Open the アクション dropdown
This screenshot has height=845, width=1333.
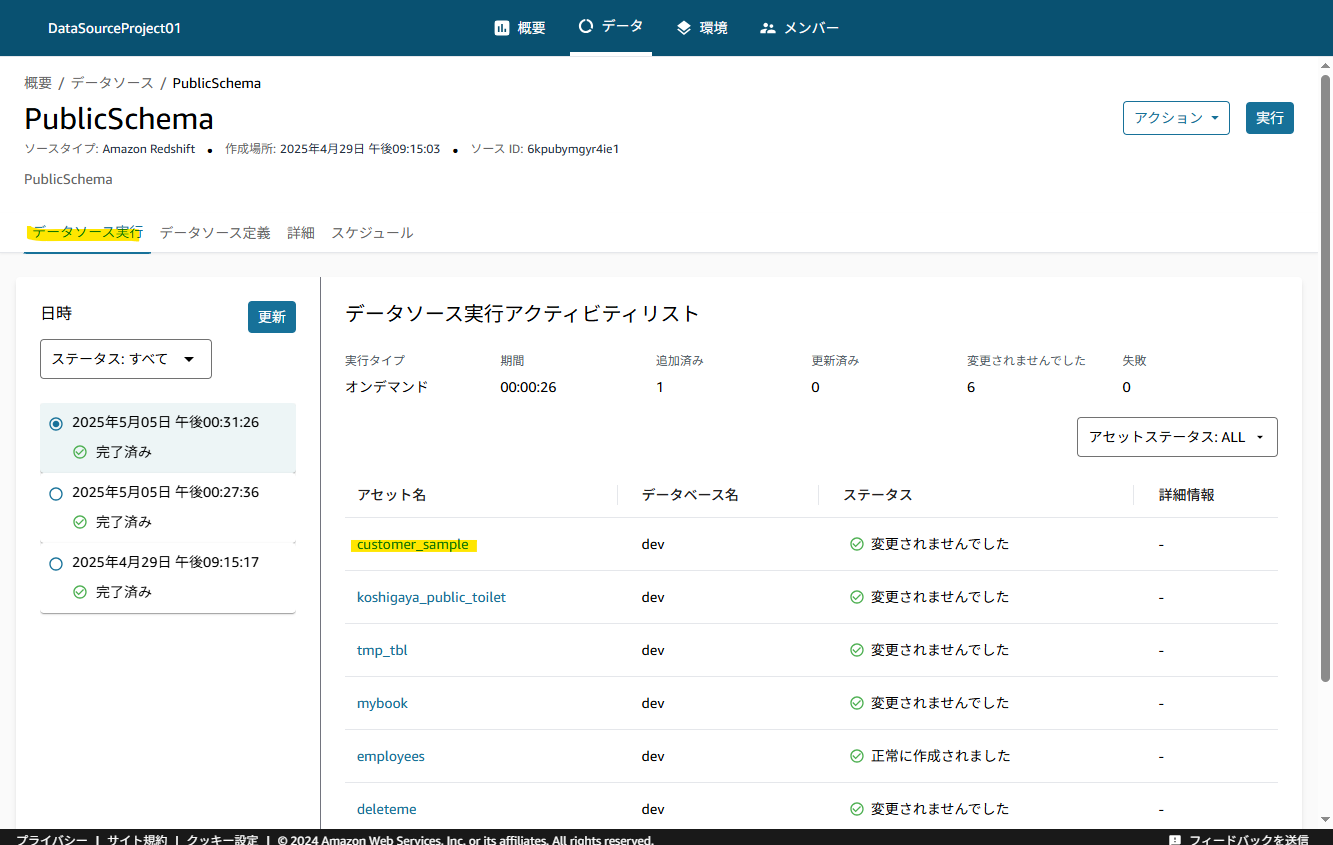point(1176,118)
